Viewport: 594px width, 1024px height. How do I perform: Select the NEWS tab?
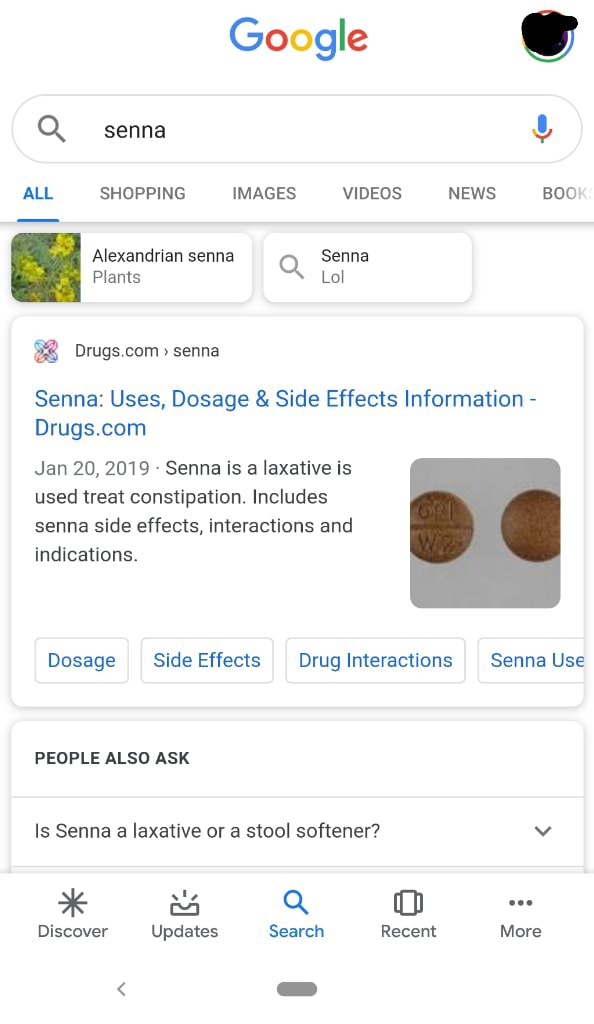[471, 193]
